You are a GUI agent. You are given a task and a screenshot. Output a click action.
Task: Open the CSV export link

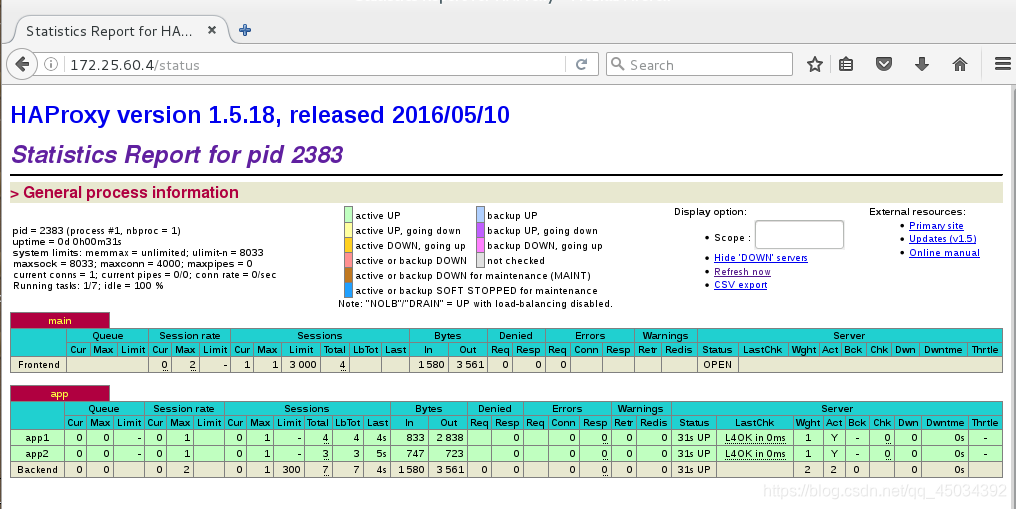click(x=741, y=285)
